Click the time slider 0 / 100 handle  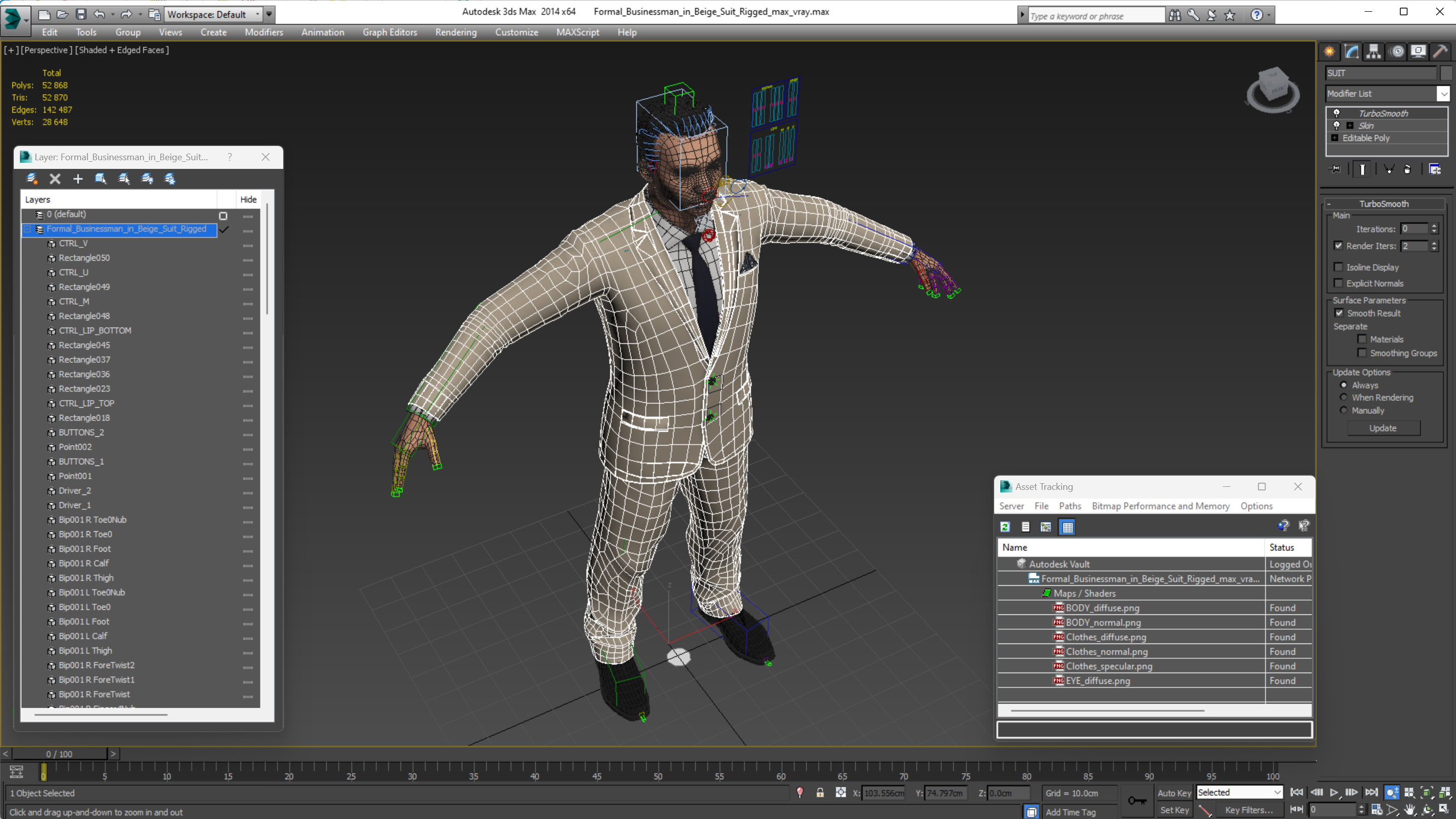point(59,754)
